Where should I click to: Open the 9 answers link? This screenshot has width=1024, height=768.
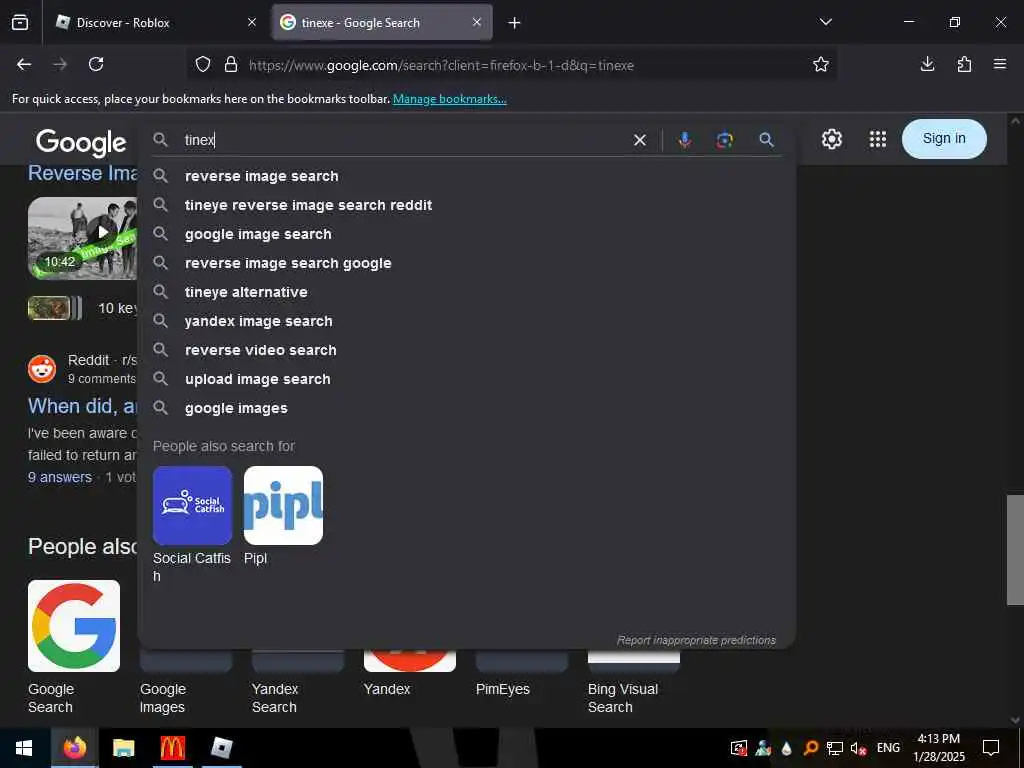(x=60, y=477)
